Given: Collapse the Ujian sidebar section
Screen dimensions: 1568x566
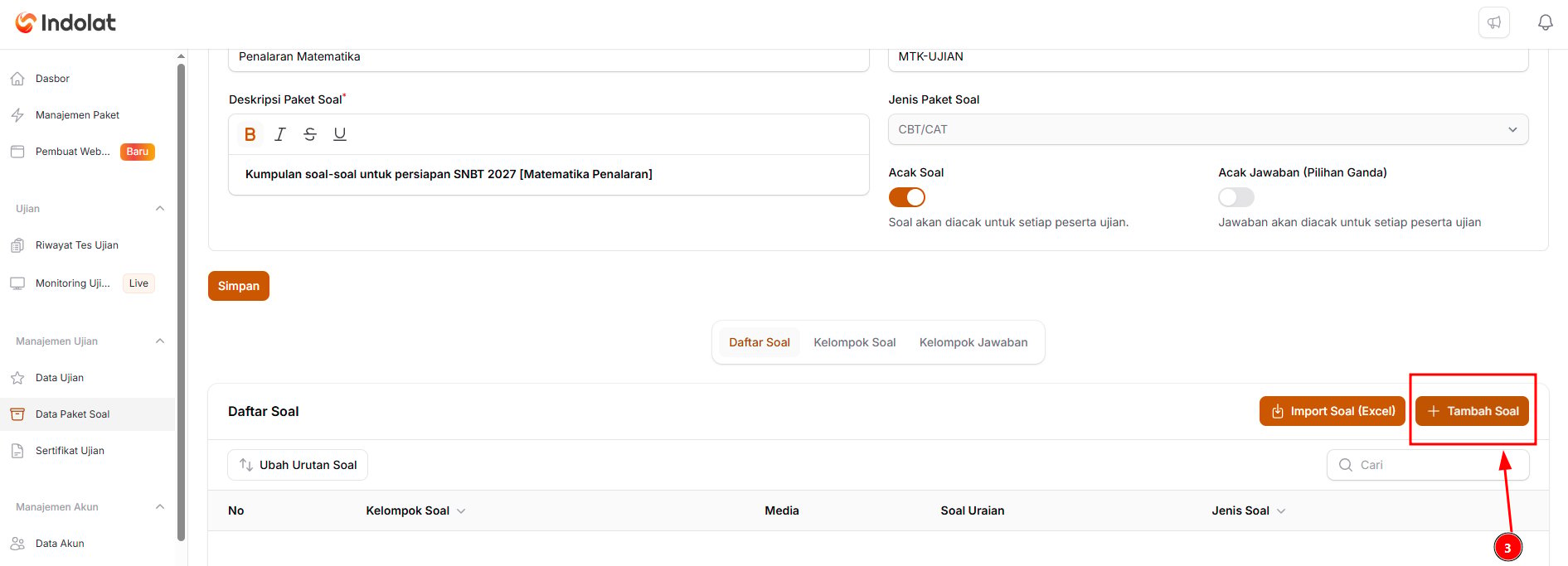Looking at the screenshot, I should pos(160,209).
